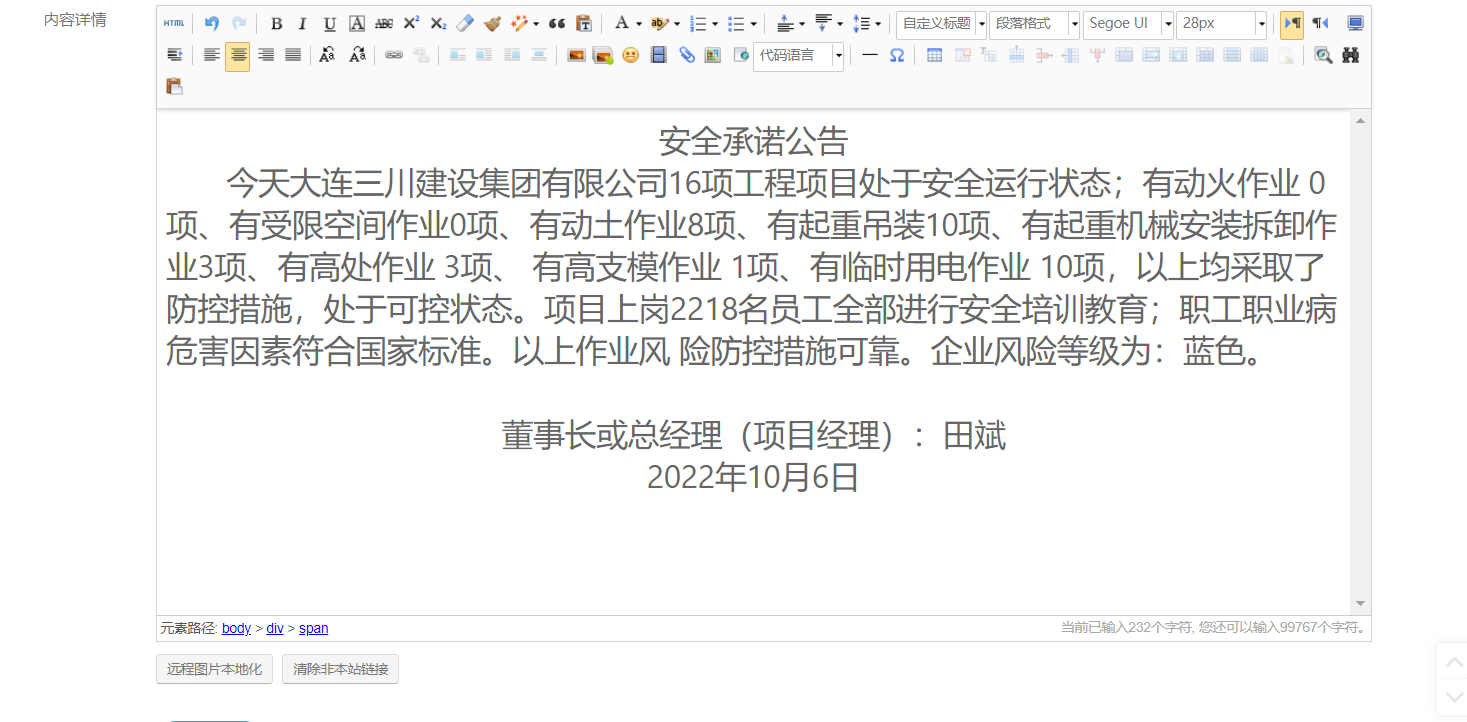Expand the highlight color picker arrow
The image size is (1467, 722).
click(676, 24)
